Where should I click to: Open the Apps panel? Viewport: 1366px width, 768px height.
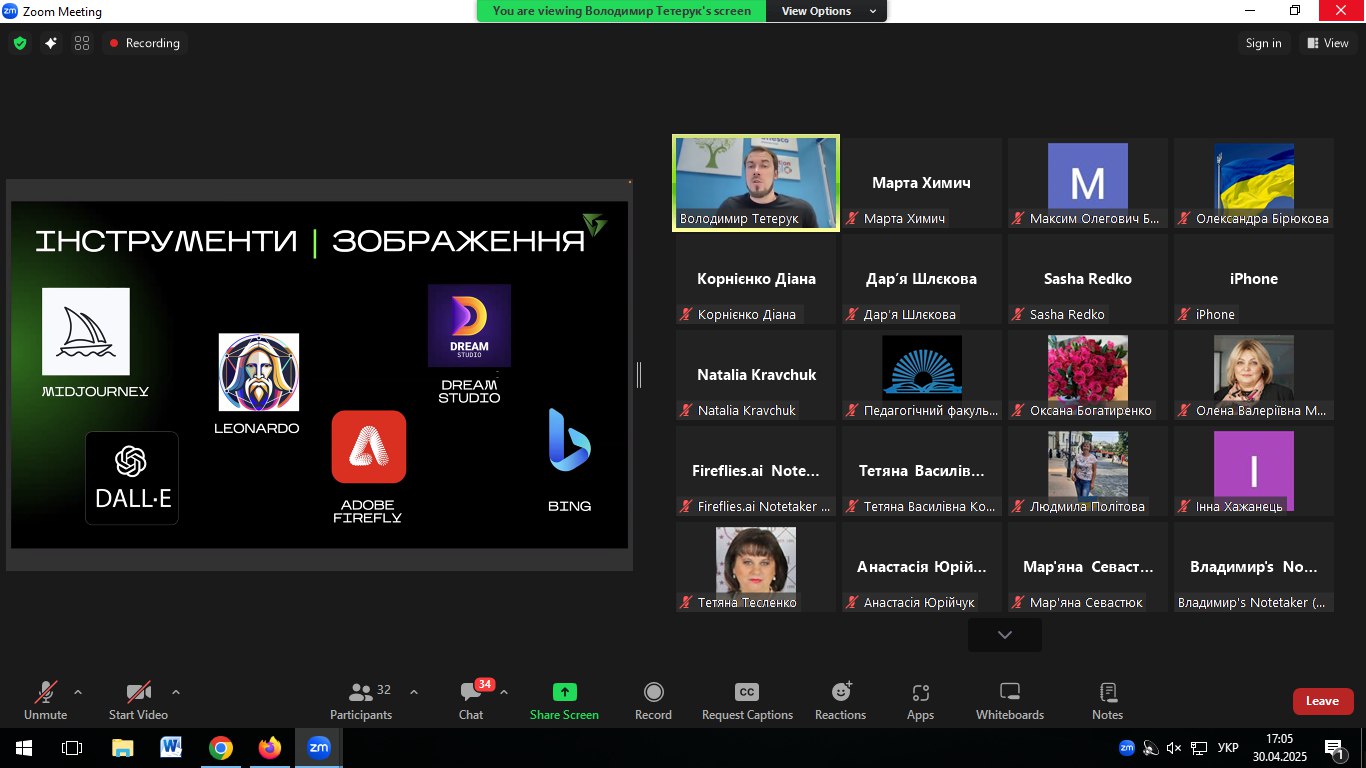(x=920, y=700)
